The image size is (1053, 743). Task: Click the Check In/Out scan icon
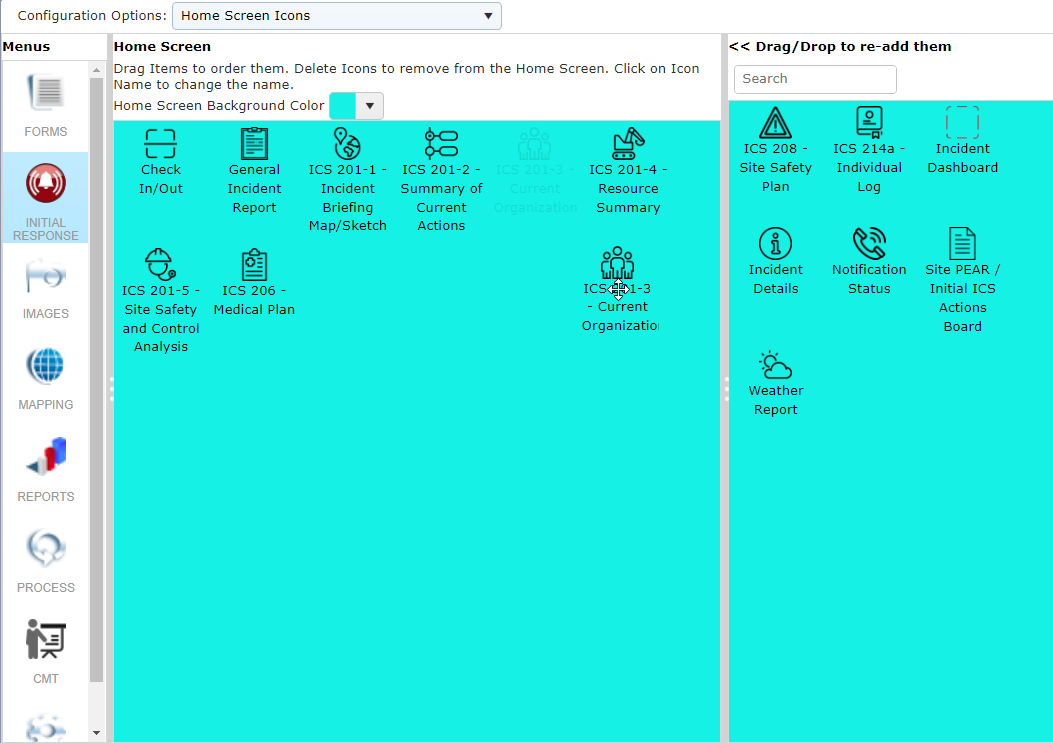pos(161,144)
